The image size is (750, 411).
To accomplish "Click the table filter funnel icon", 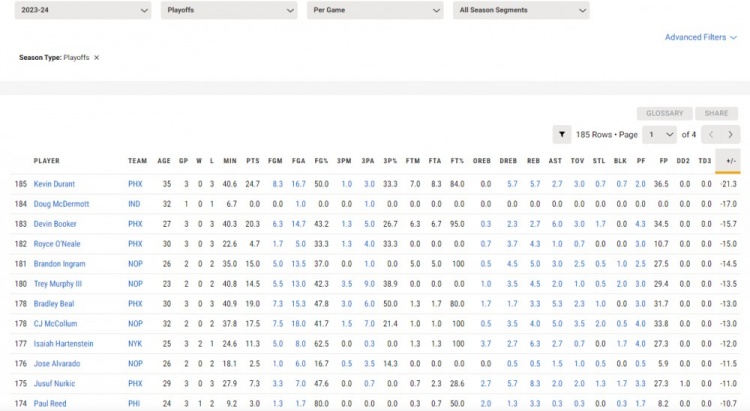I will (562, 134).
